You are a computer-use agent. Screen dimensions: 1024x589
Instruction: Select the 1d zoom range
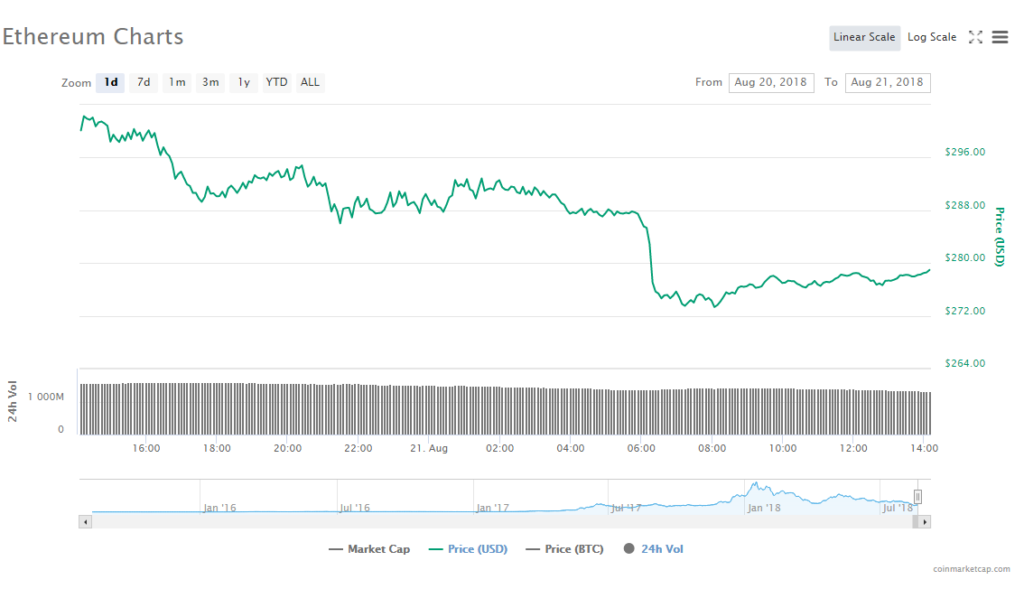[110, 82]
